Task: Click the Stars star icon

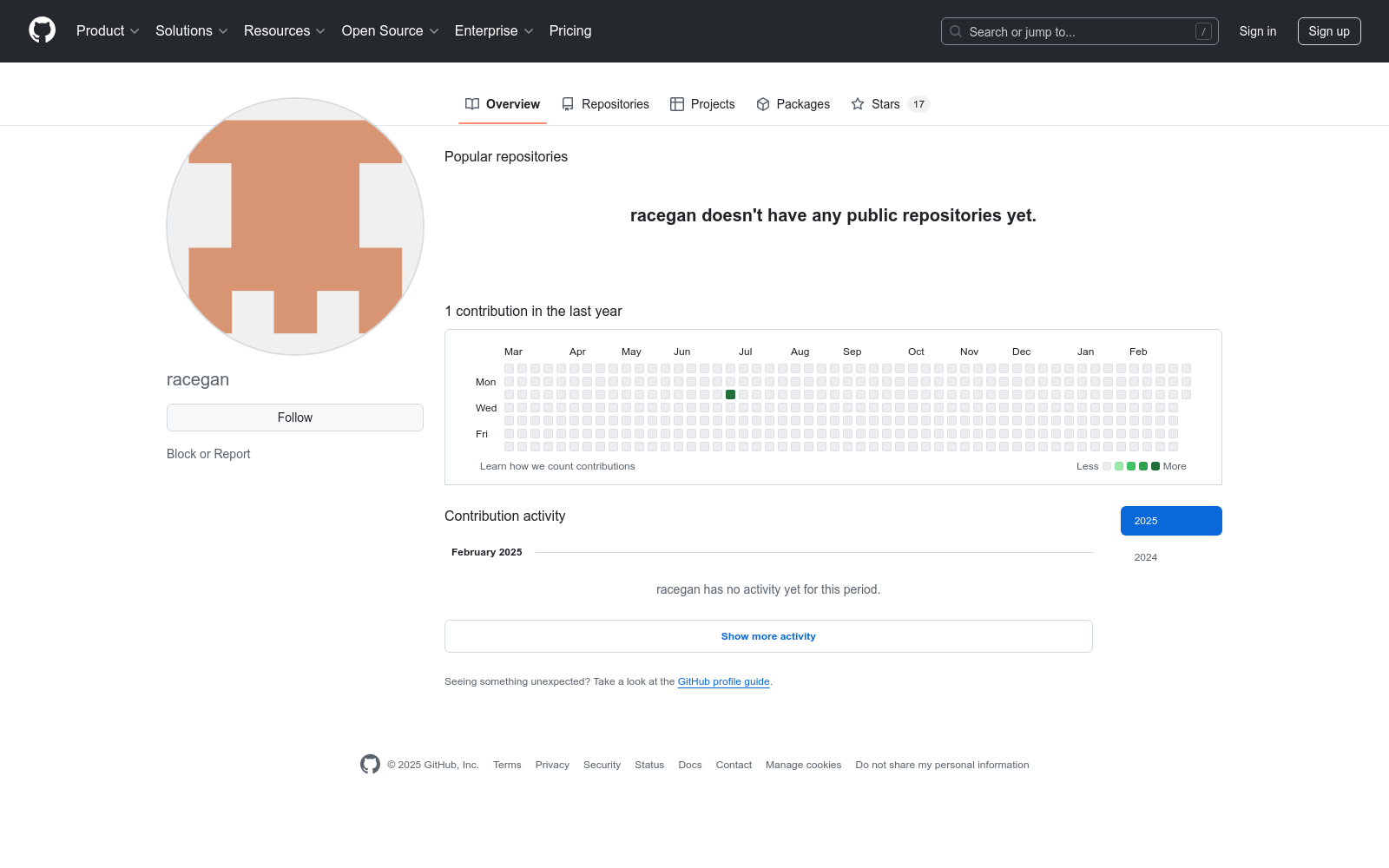Action: 858,104
